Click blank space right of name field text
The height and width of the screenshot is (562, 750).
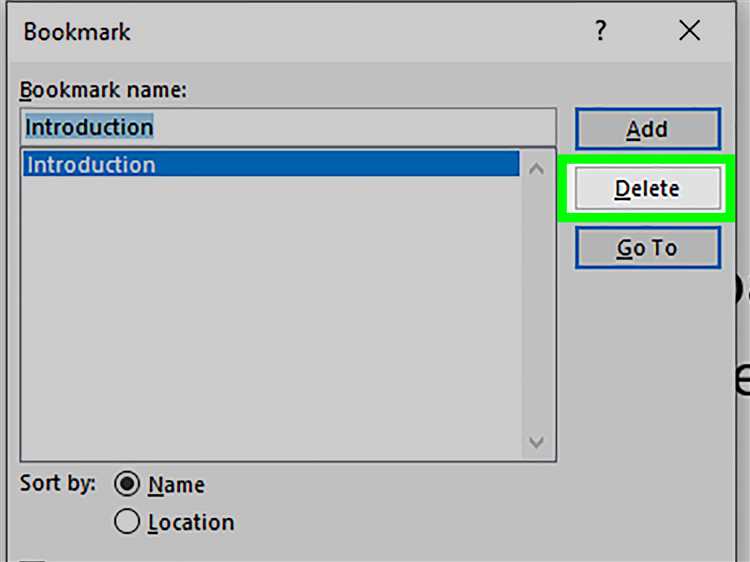click(x=354, y=127)
